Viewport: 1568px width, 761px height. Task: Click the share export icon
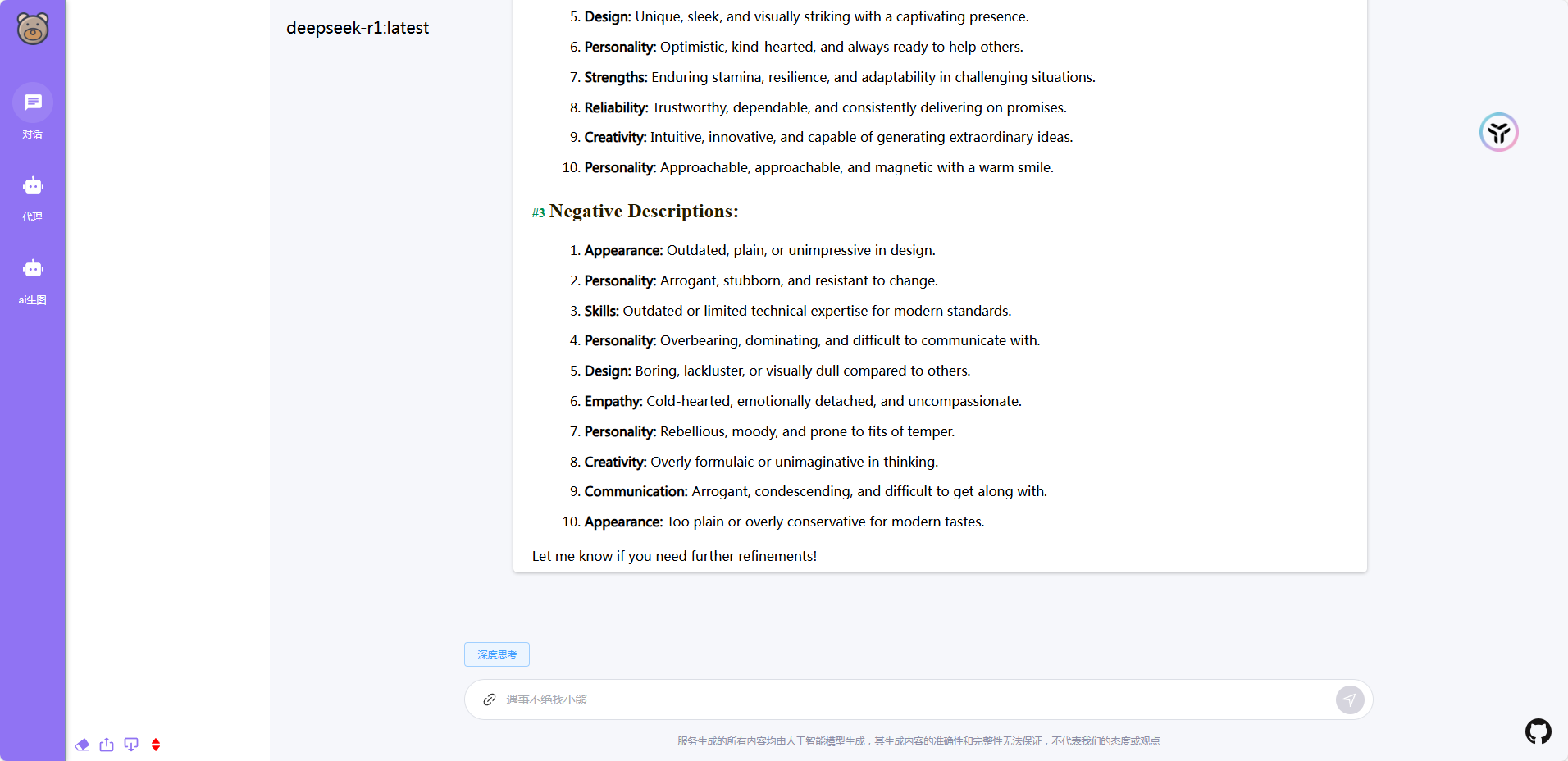click(x=107, y=745)
